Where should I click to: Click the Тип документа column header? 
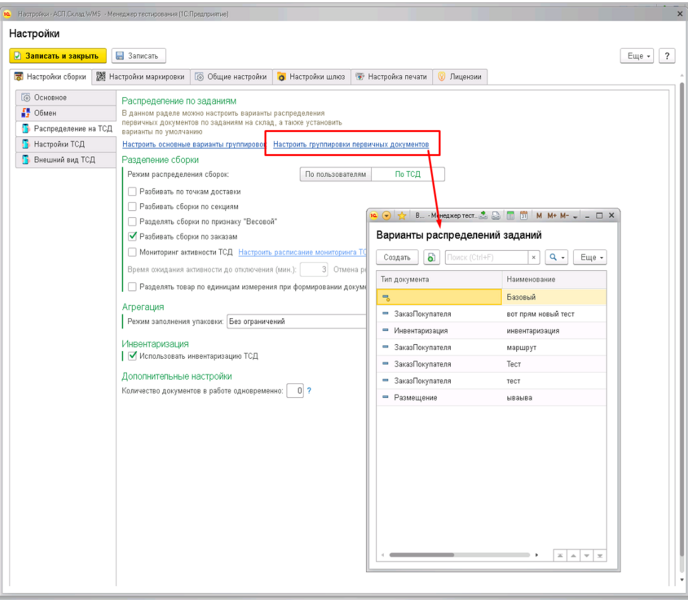[x=439, y=280]
